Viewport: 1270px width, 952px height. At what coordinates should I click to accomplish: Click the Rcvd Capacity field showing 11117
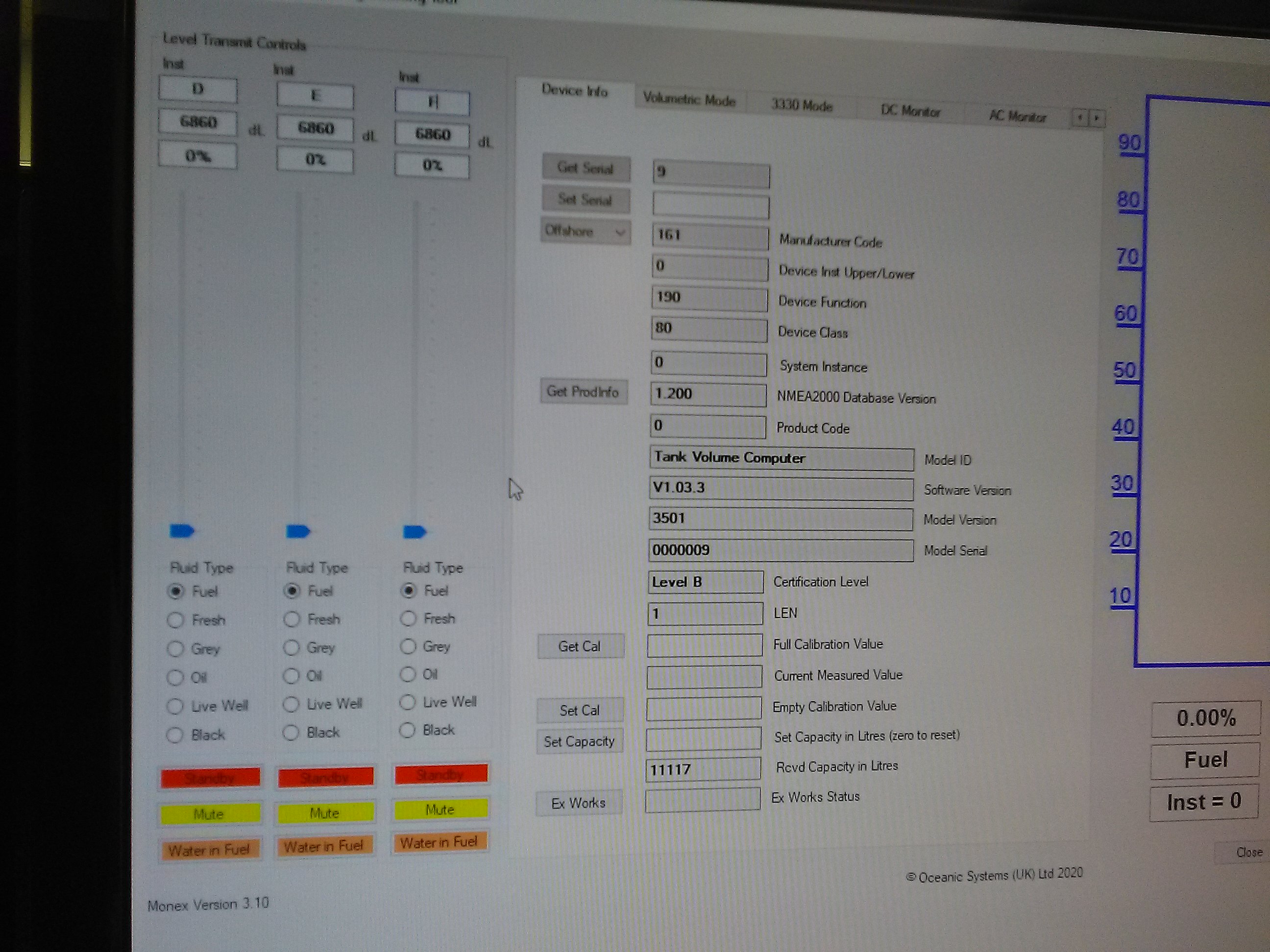[x=703, y=769]
